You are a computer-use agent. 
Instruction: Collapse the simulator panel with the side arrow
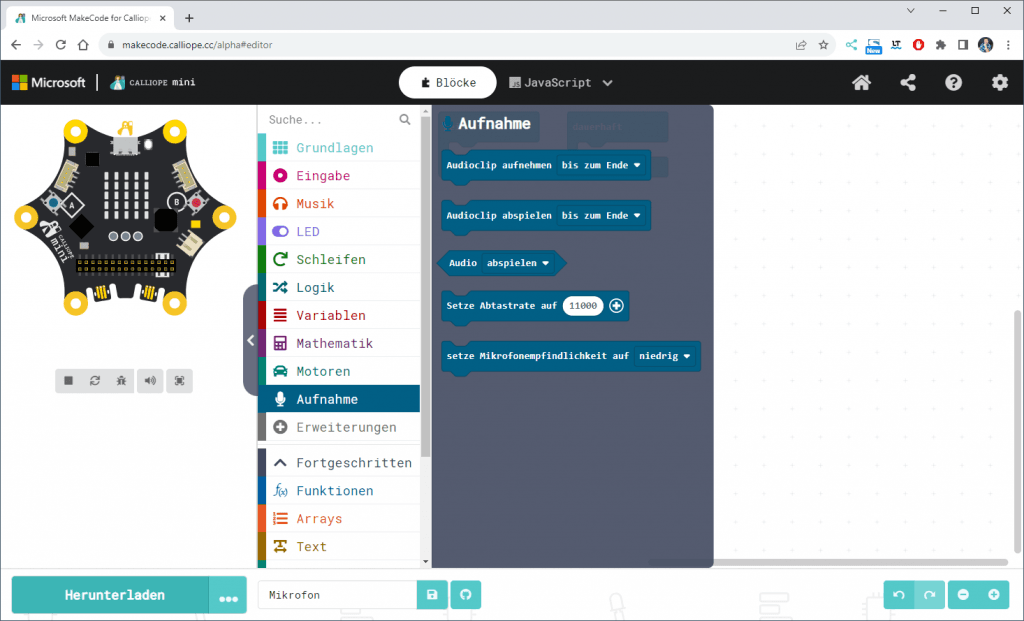click(x=250, y=340)
